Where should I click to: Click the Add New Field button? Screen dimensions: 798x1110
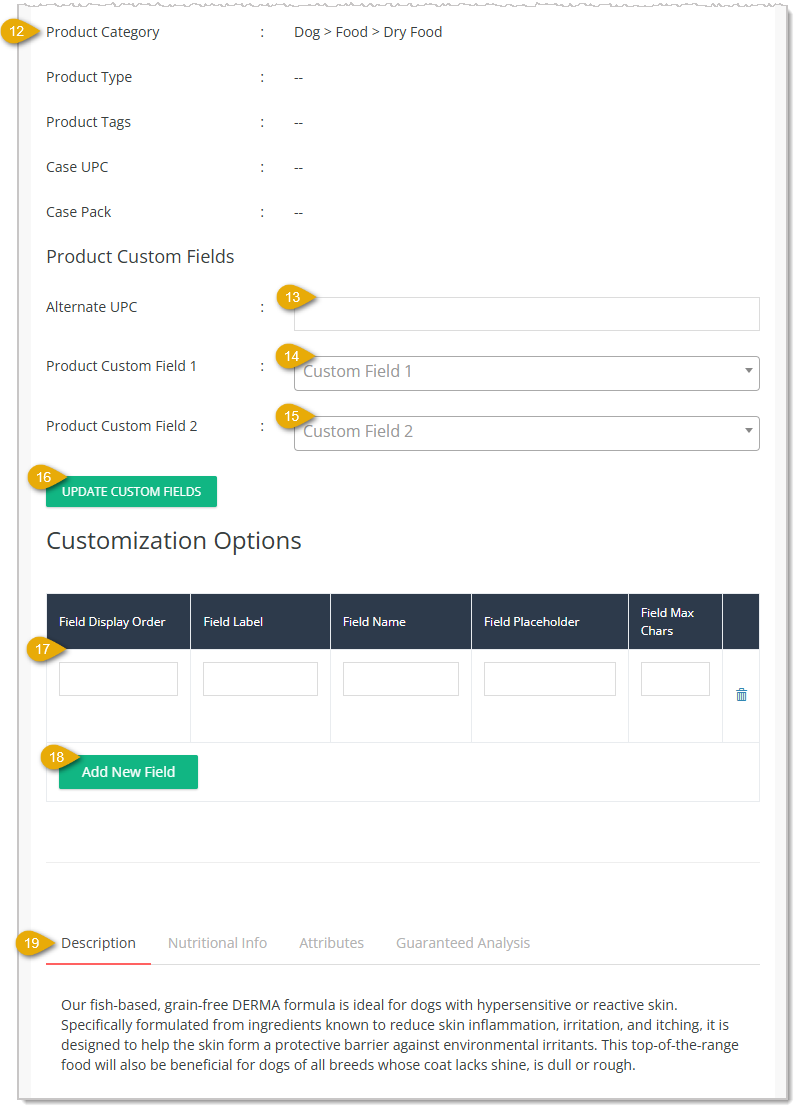(x=128, y=772)
